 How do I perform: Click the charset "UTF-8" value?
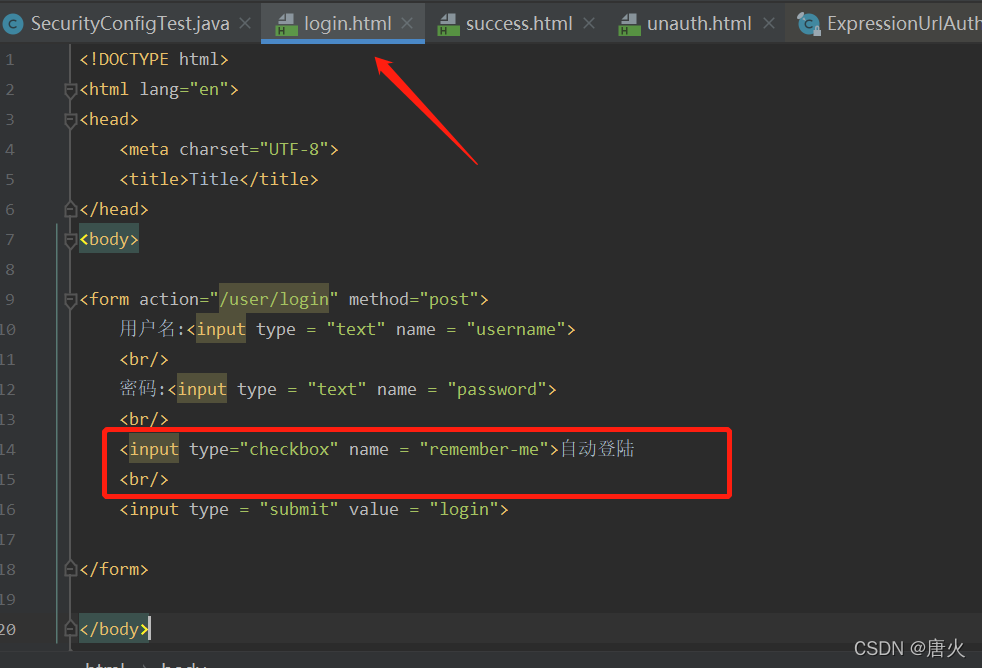[x=294, y=150]
